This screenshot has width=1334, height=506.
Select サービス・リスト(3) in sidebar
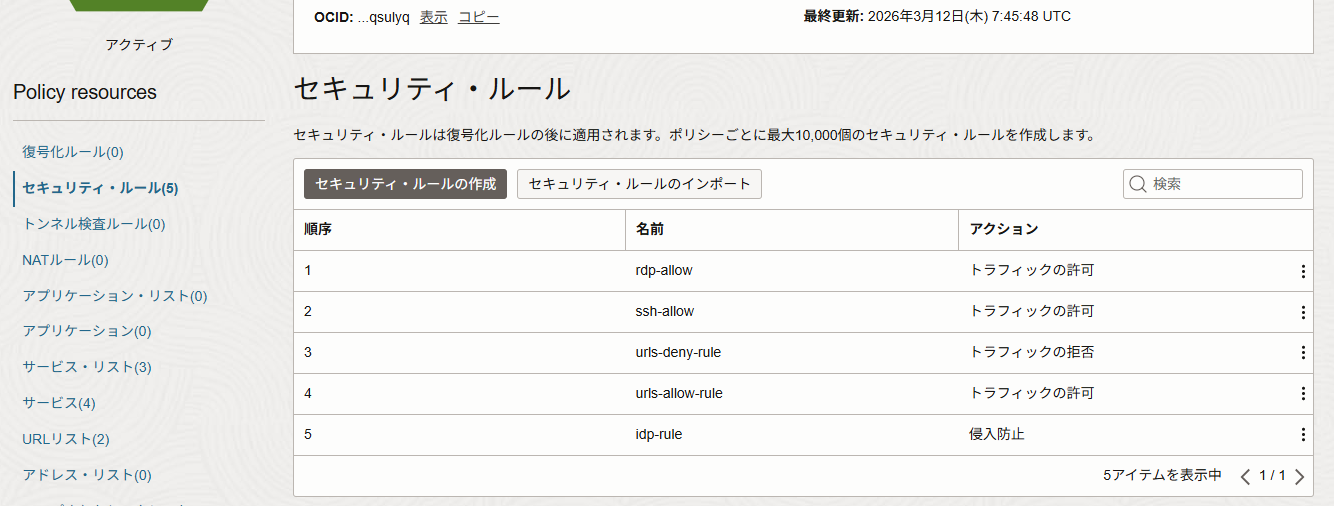pyautogui.click(x=87, y=367)
